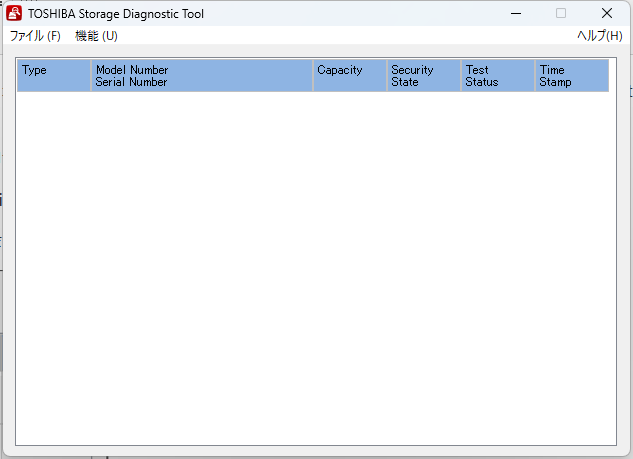Viewport: 633px width, 459px height.
Task: Minimize the Storage Diagnostic Tool window
Action: 515,14
